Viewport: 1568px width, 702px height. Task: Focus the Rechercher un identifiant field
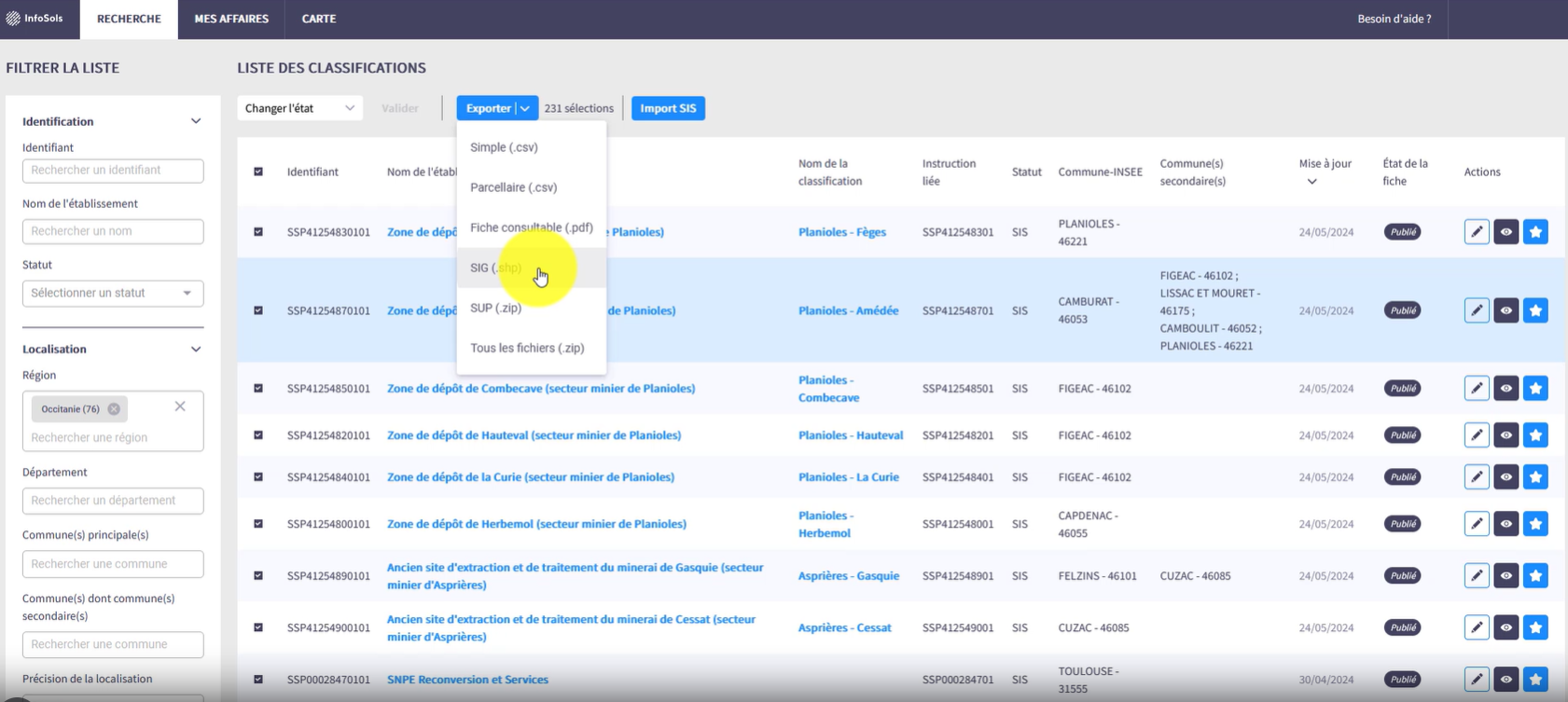113,171
